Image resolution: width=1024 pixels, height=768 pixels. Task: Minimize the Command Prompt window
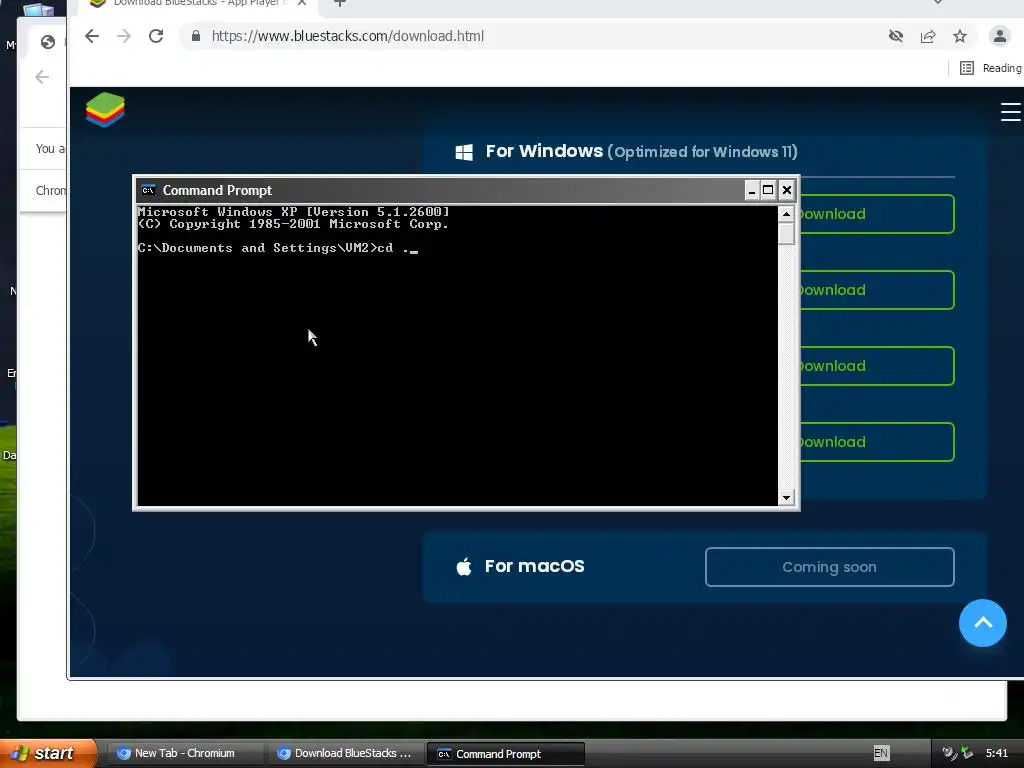click(x=752, y=190)
